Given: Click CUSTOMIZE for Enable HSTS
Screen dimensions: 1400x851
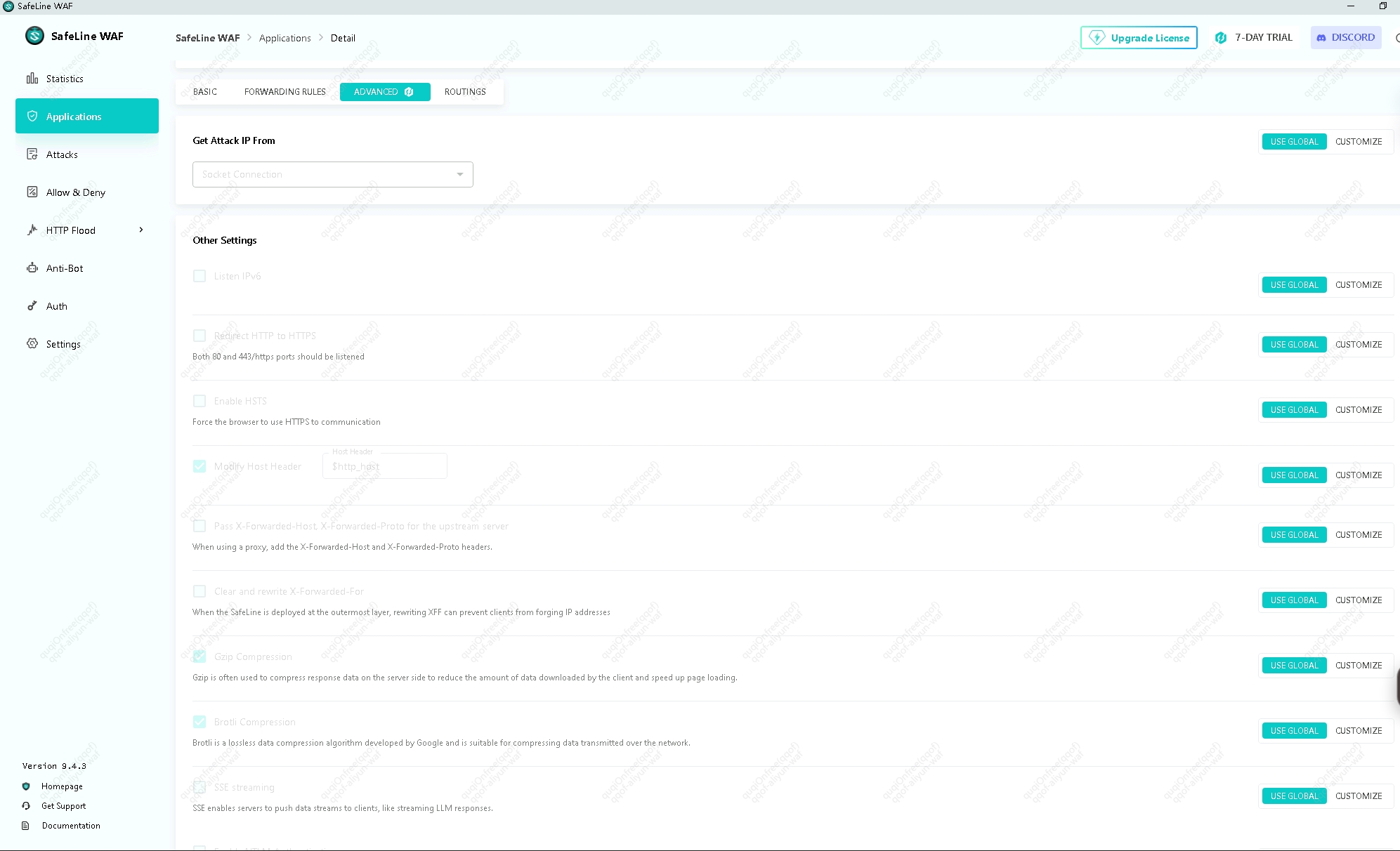Looking at the screenshot, I should tap(1359, 410).
